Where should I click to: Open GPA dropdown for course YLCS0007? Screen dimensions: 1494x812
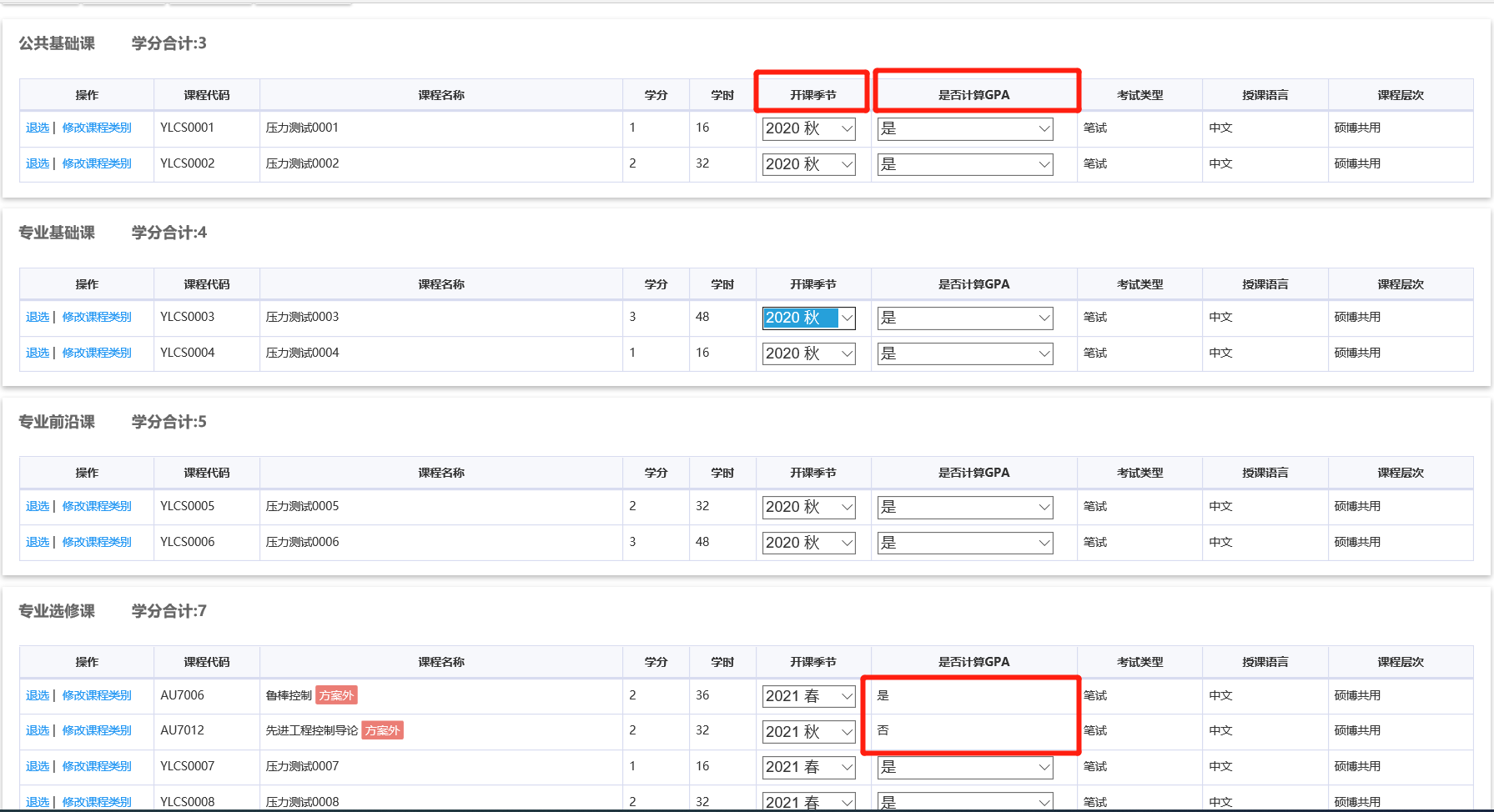pos(964,767)
